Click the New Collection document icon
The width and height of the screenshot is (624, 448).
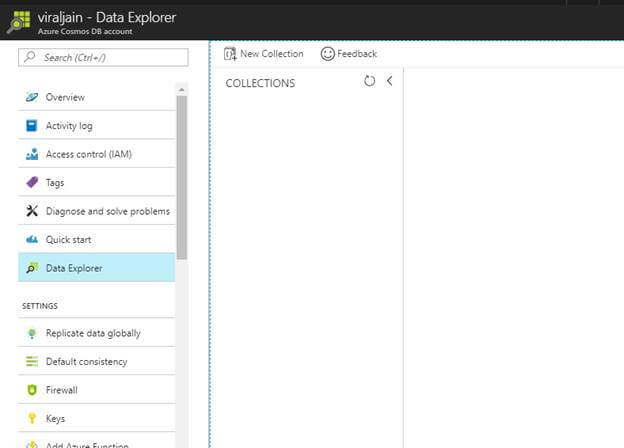(230, 54)
